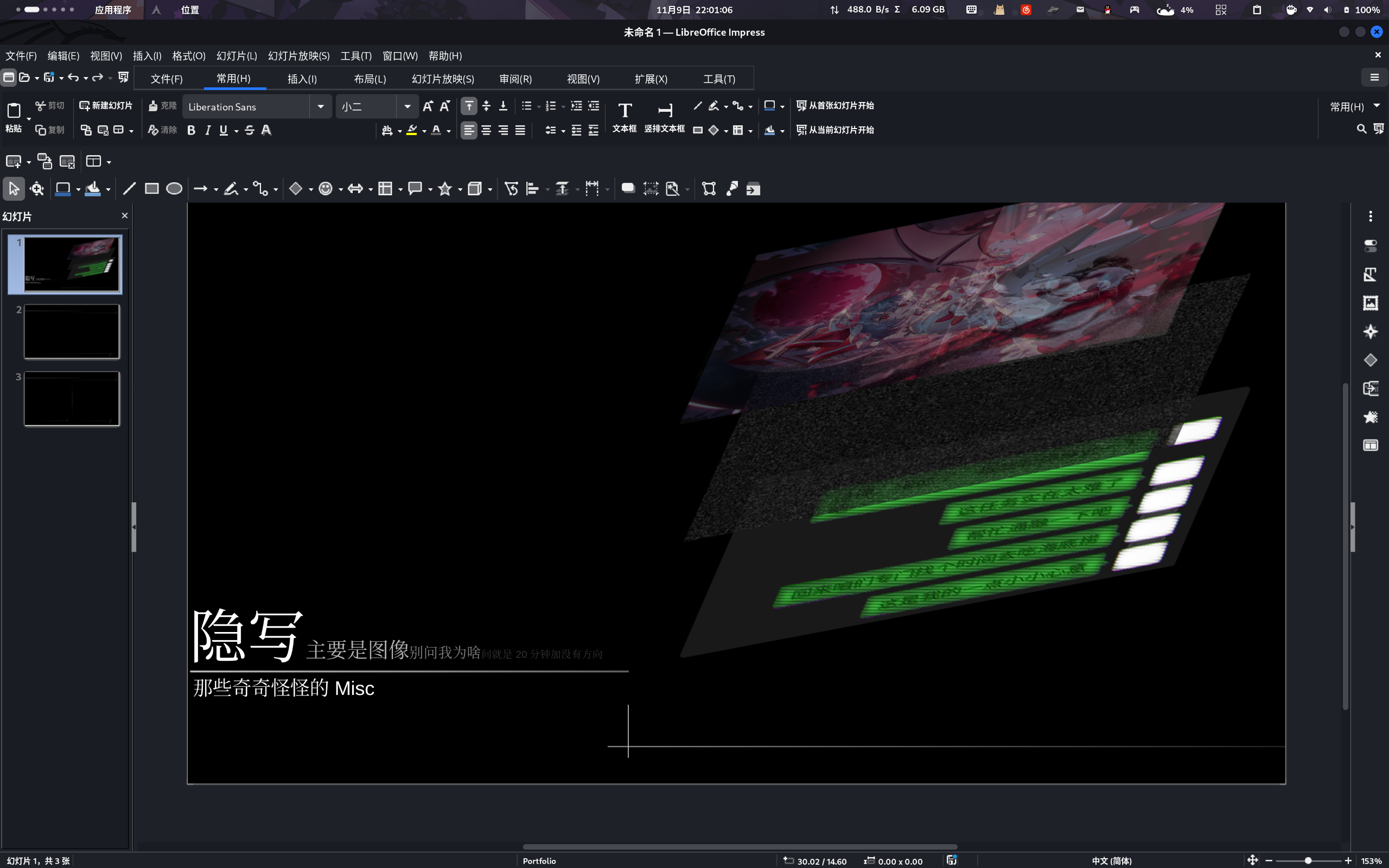
Task: Apply the blue fill color swatch
Action: [x=92, y=189]
